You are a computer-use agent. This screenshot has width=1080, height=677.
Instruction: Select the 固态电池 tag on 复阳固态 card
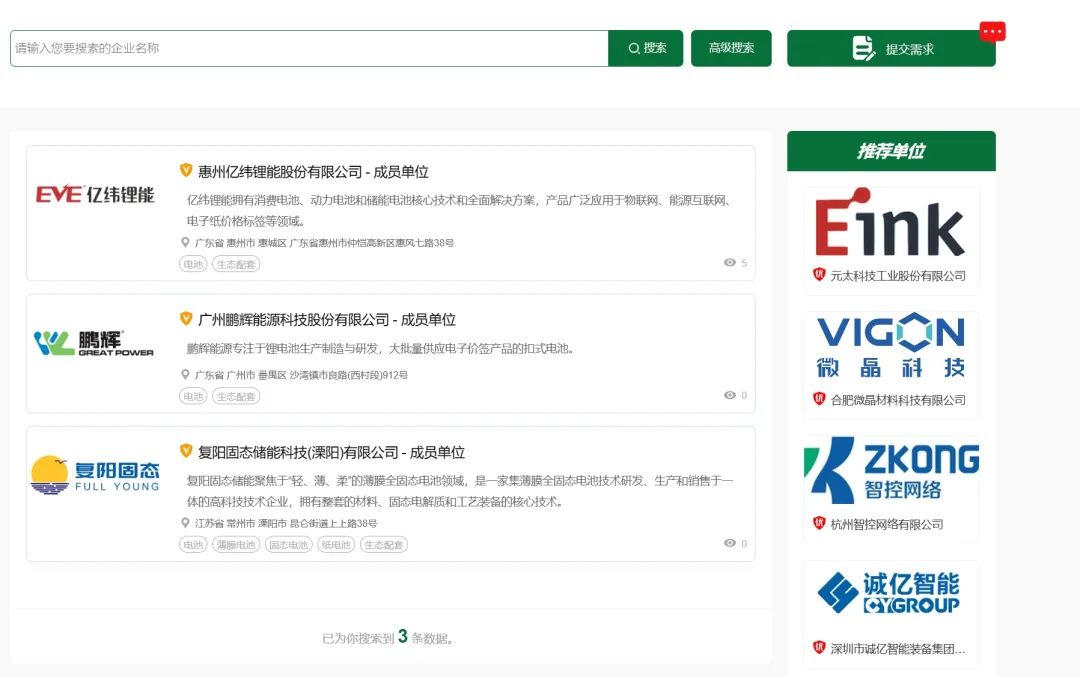(289, 544)
